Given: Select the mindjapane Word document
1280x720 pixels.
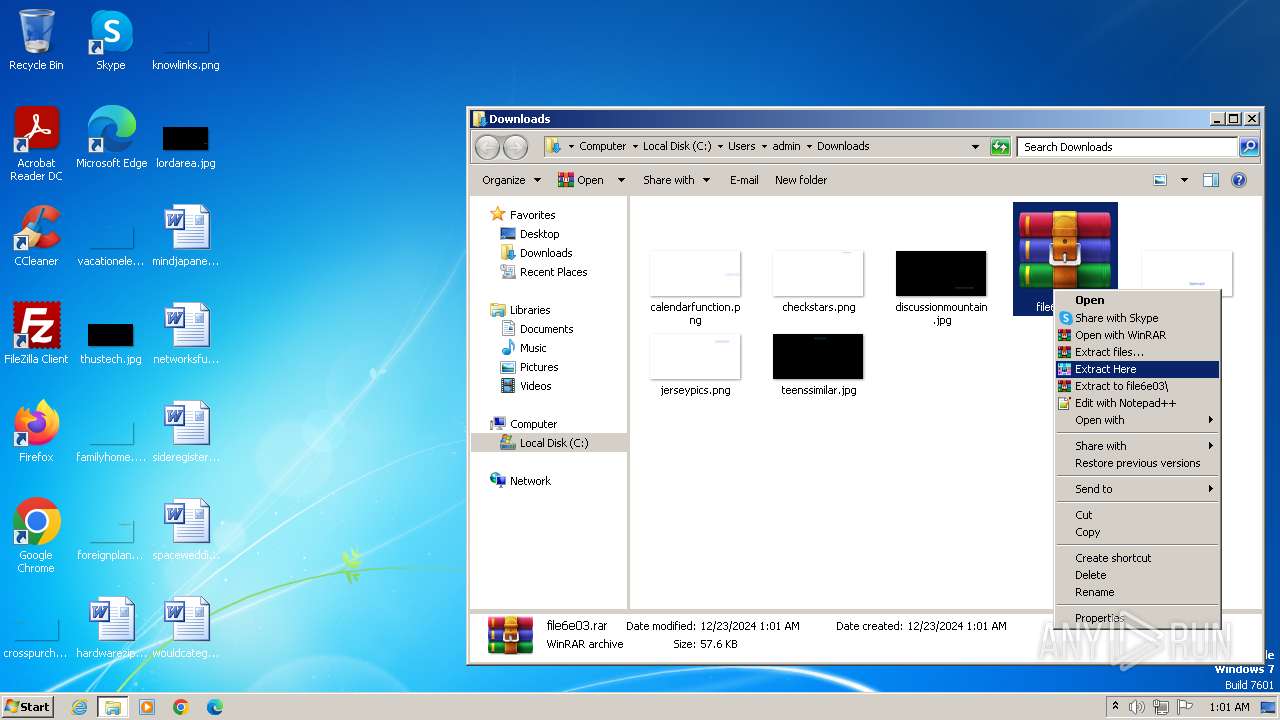Looking at the screenshot, I should (185, 236).
